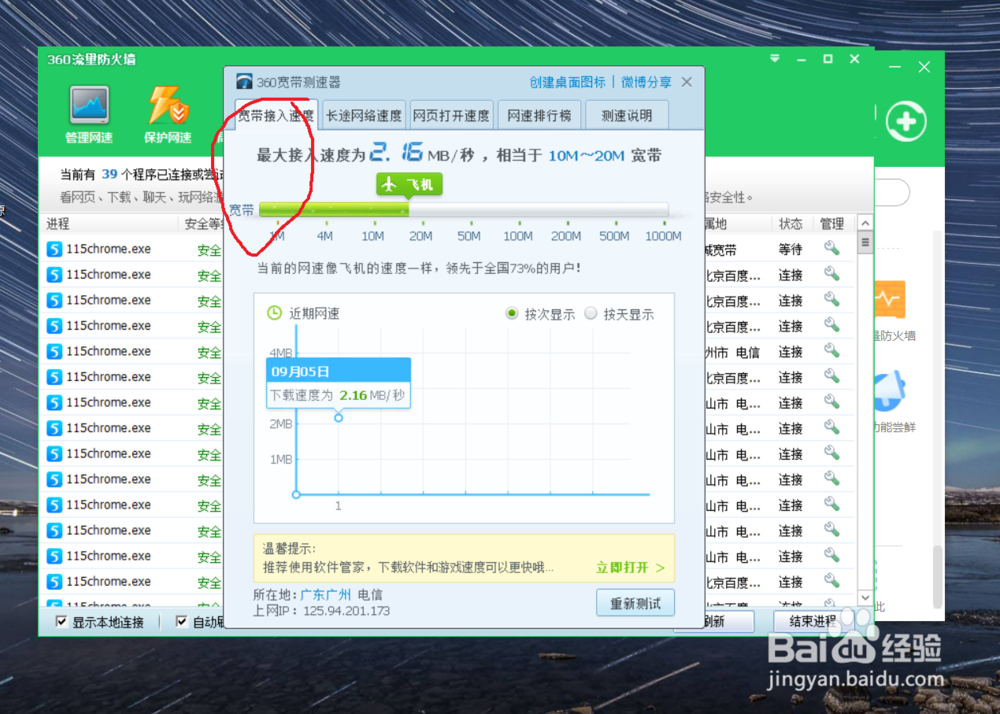Click scrollbar down arrow in process list
1000x714 pixels.
tap(865, 597)
